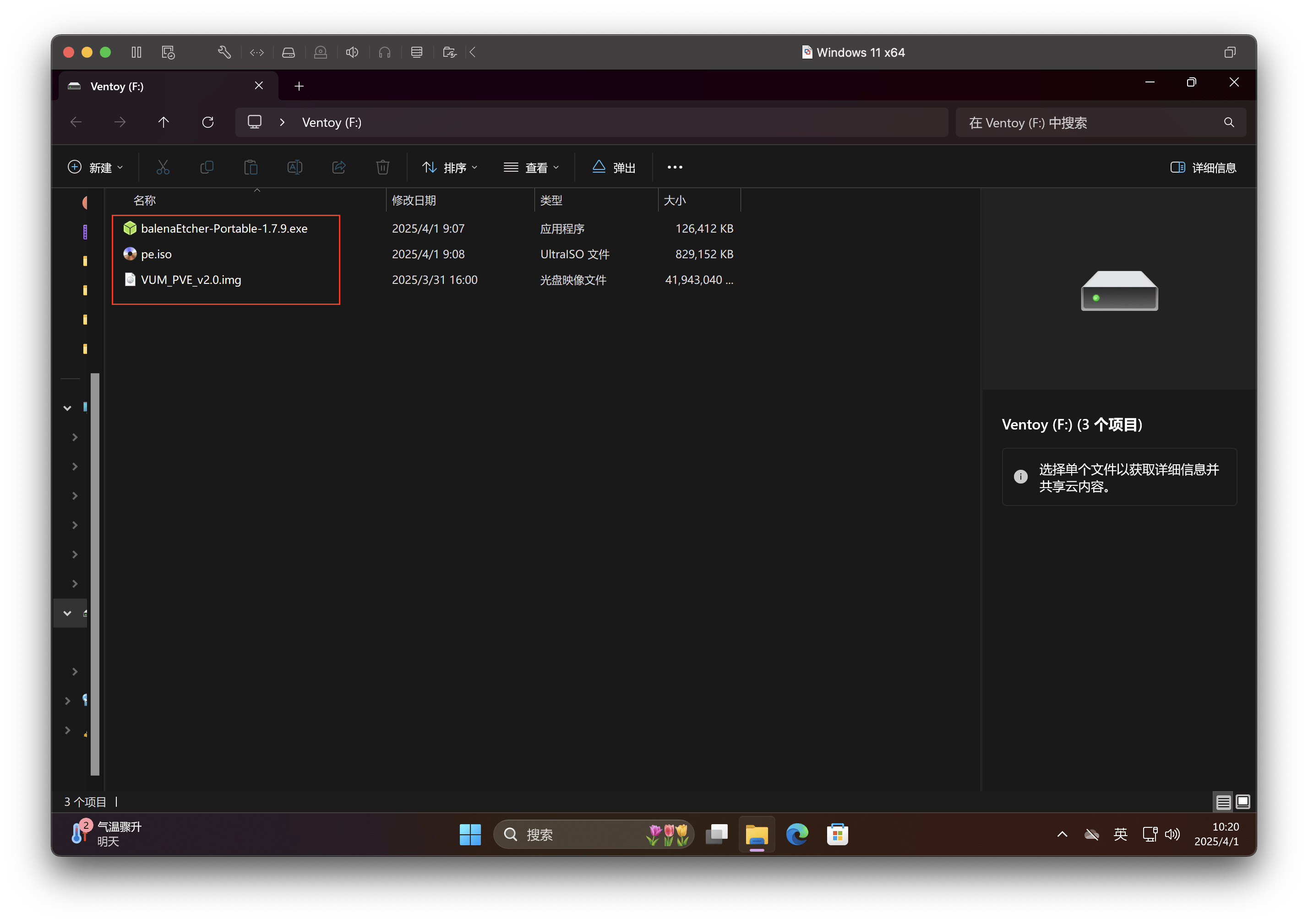Select the pe.iso file
The width and height of the screenshot is (1308, 924).
156,254
